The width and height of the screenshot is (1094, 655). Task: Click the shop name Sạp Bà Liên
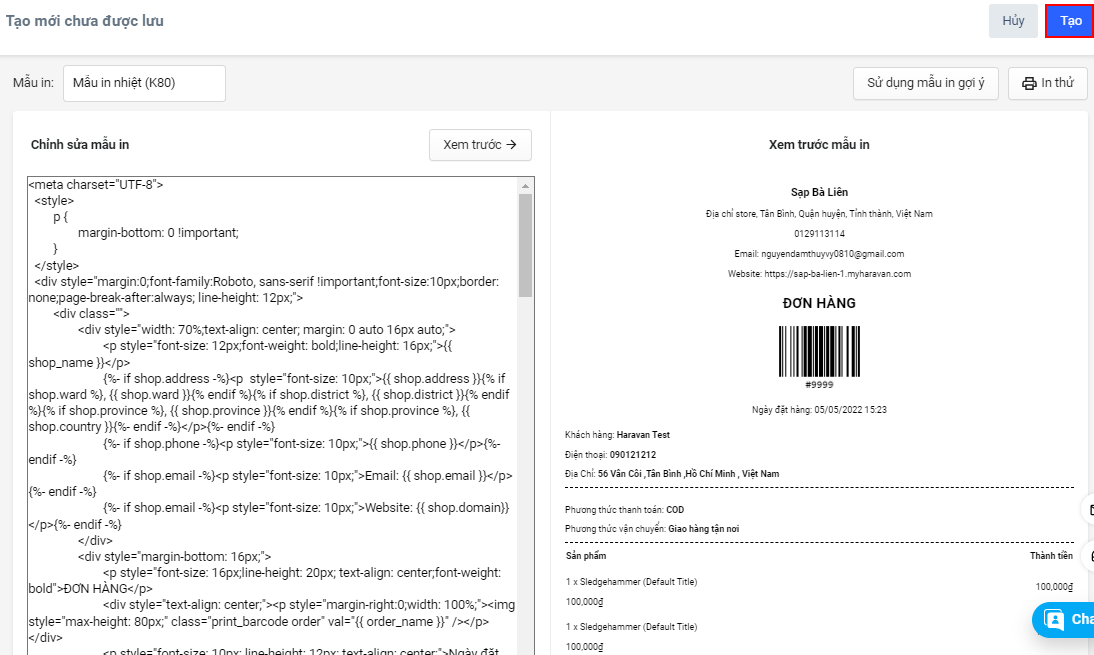point(819,192)
